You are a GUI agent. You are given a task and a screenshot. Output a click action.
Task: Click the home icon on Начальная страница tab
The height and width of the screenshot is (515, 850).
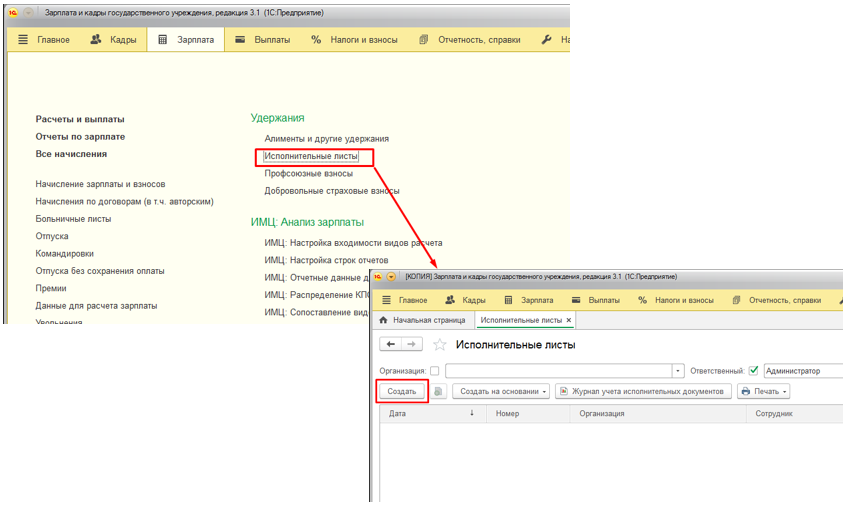point(383,321)
